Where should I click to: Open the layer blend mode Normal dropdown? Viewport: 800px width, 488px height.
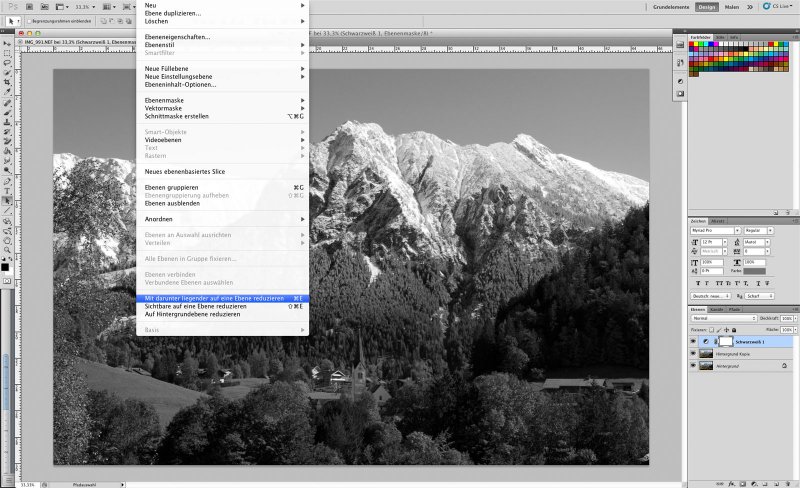[x=723, y=319]
